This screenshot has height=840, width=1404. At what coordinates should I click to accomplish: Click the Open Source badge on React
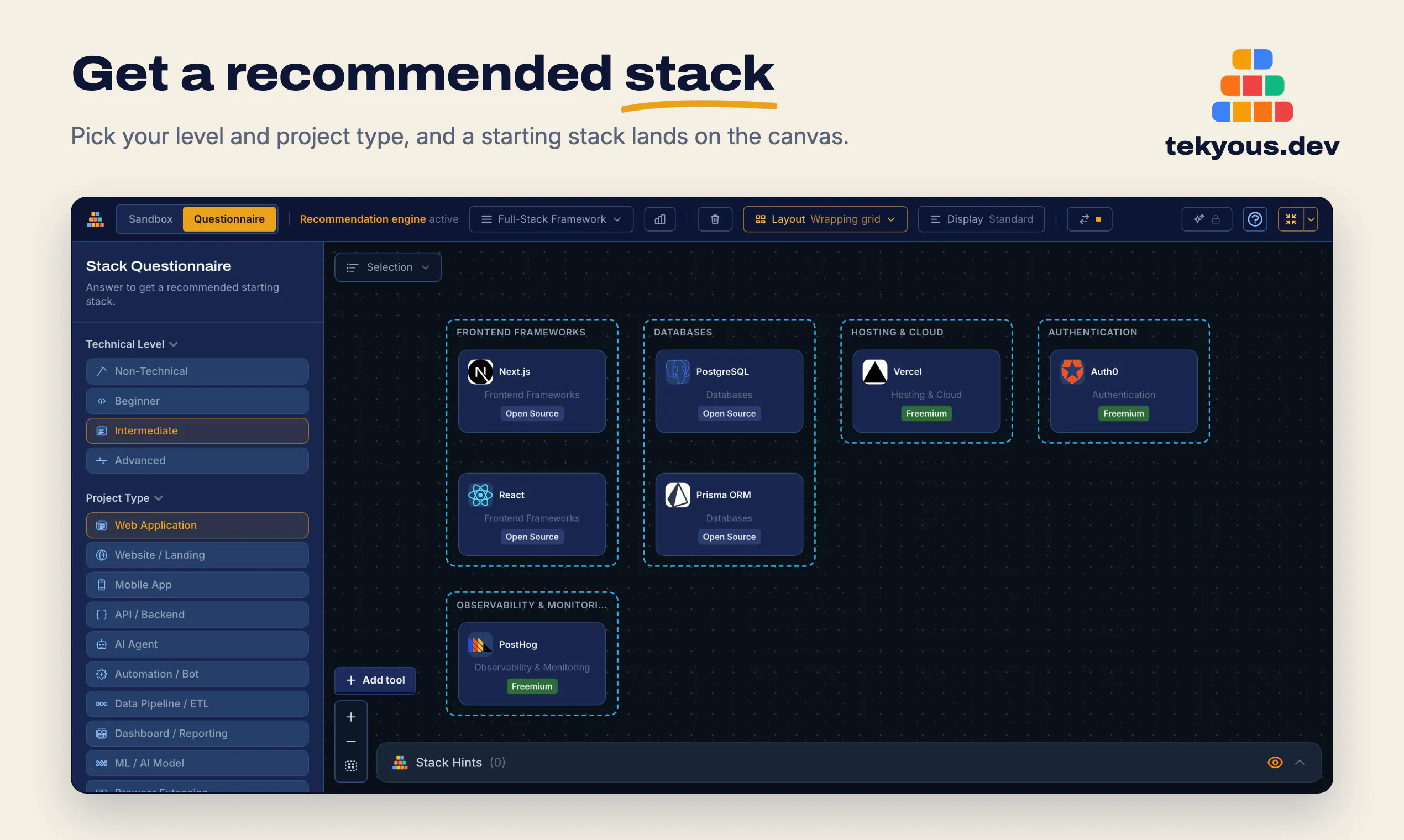(x=532, y=537)
